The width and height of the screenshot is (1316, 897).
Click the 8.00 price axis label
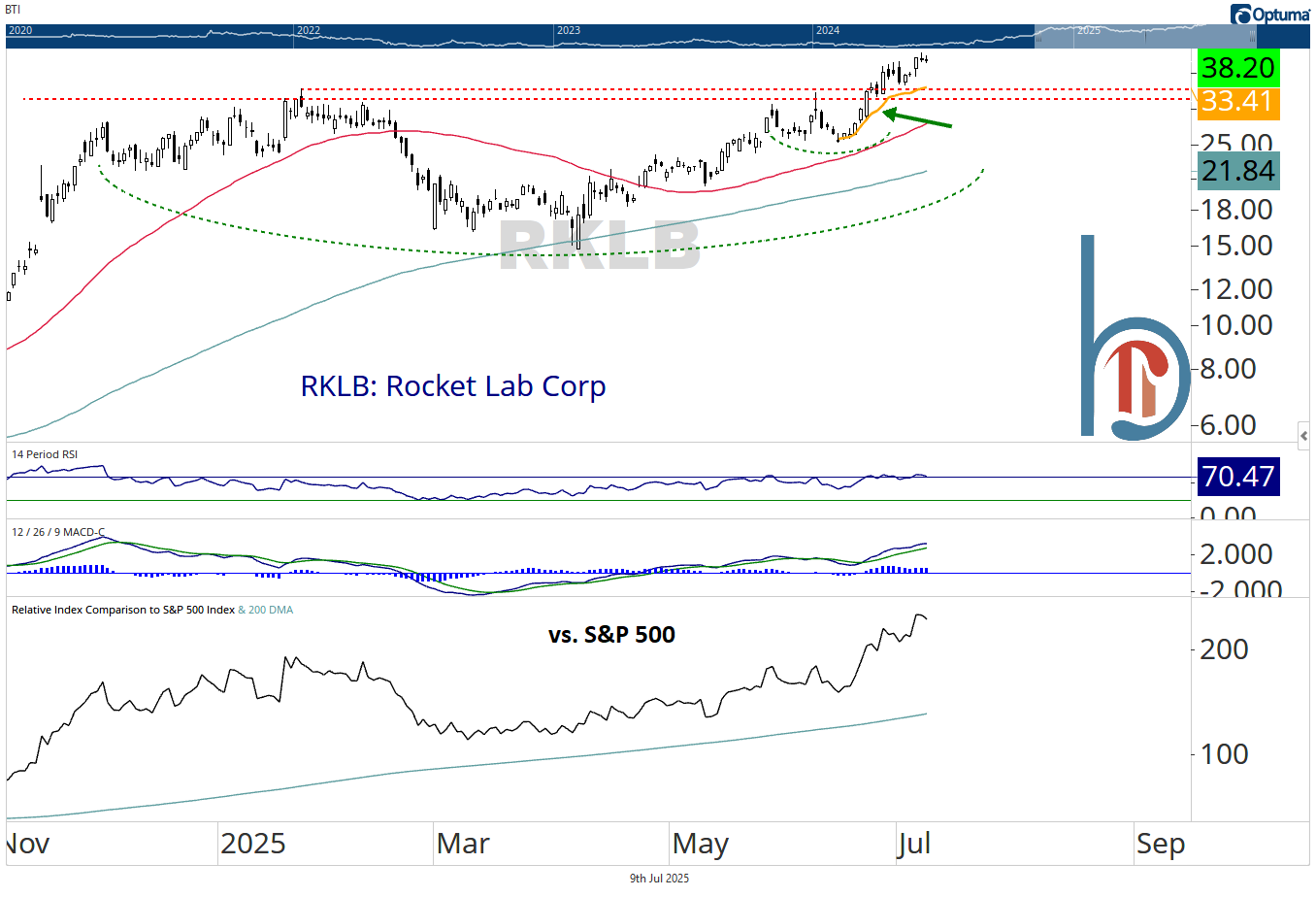pos(1229,369)
